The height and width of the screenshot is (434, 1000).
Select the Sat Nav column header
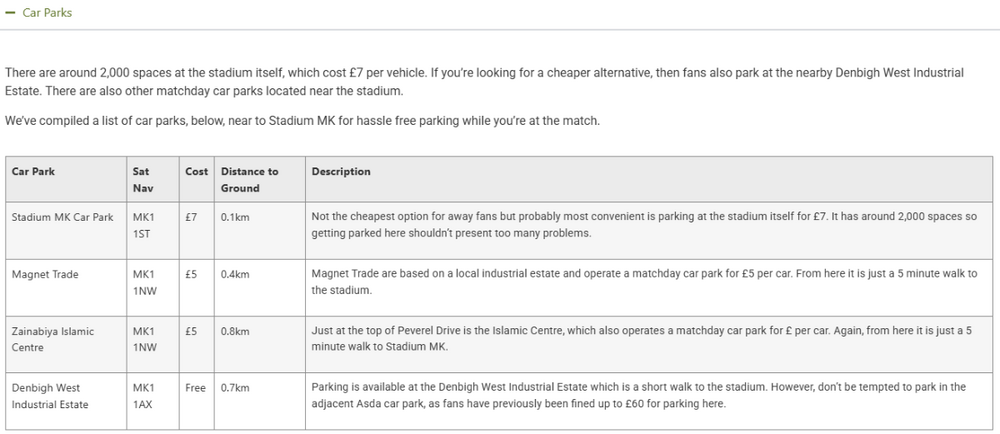(143, 180)
